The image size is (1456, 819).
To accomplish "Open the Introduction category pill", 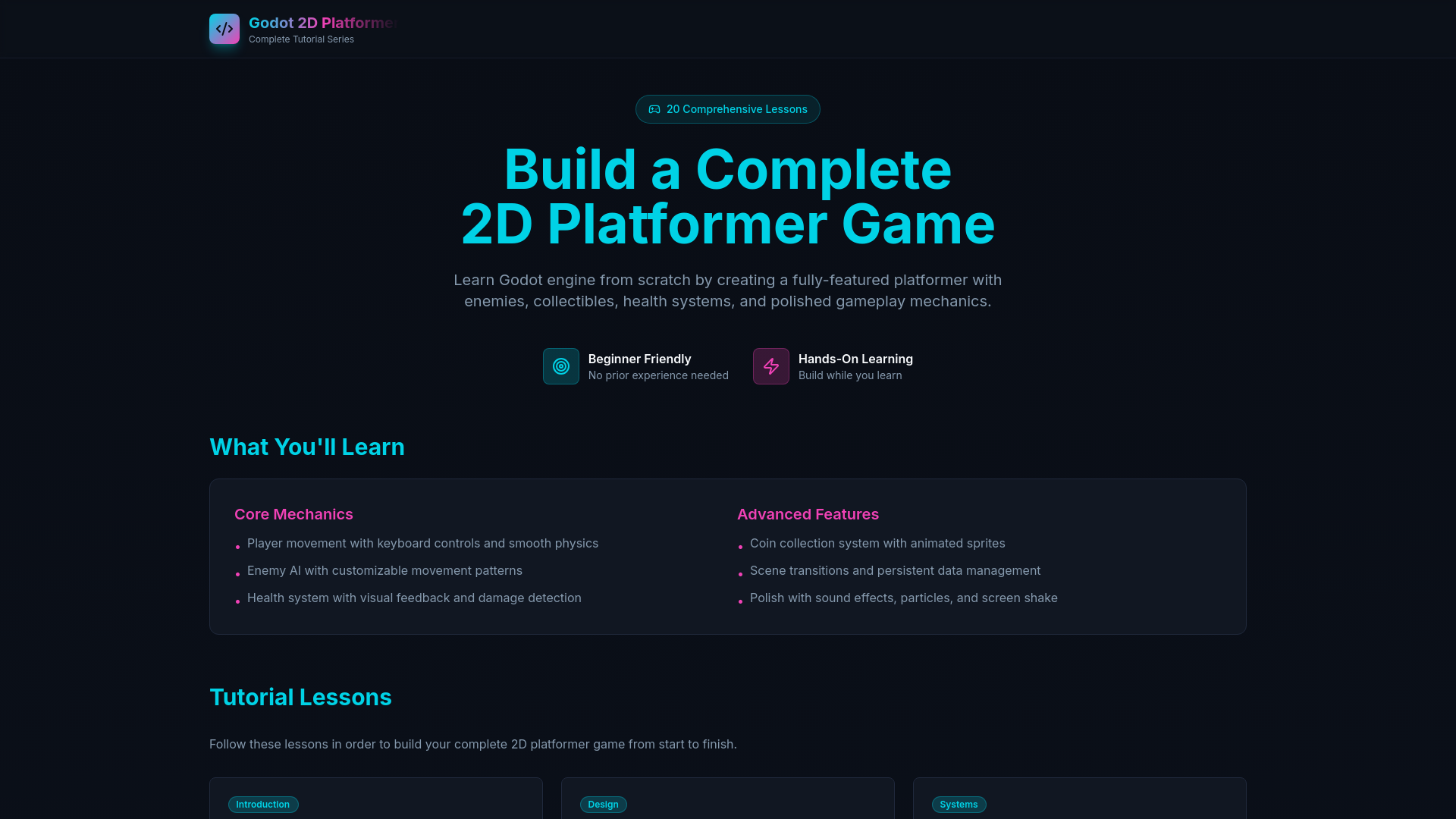I will (263, 804).
